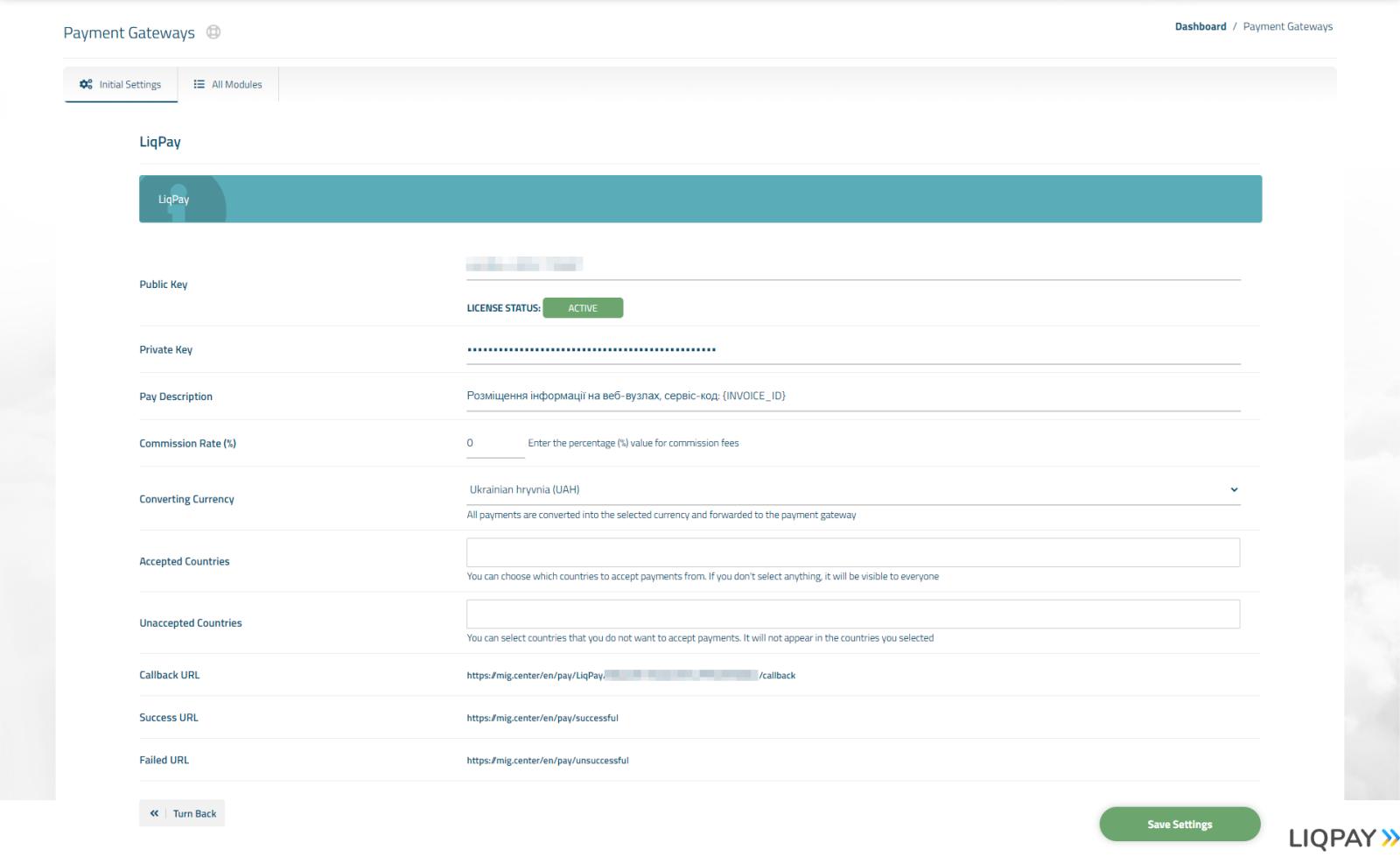Focus the Private Key password field

coord(853,349)
